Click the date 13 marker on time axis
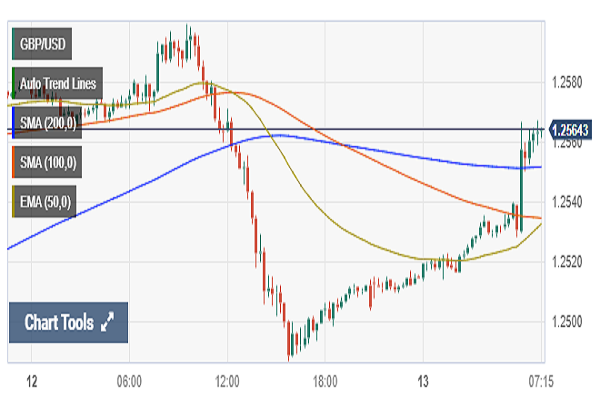 coord(422,381)
